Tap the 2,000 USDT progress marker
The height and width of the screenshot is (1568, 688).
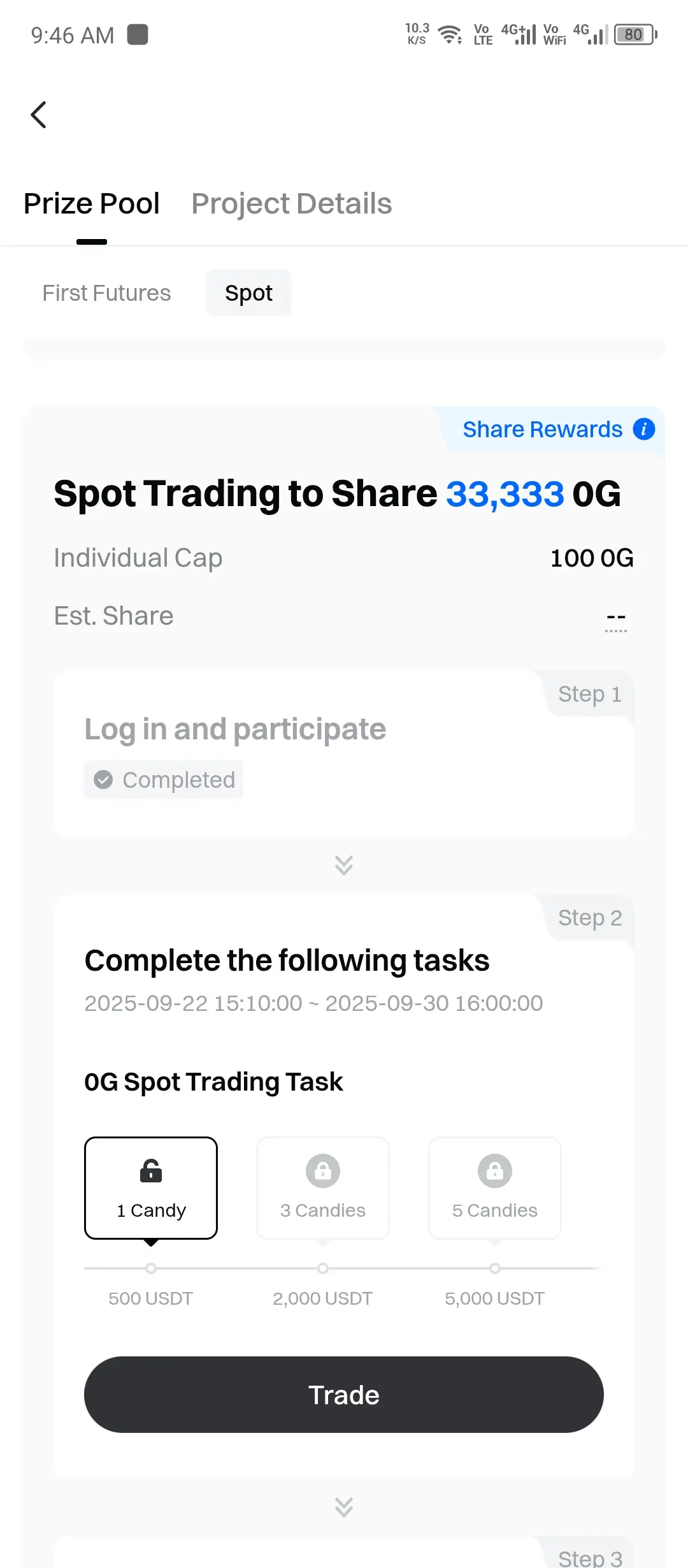pyautogui.click(x=323, y=1268)
